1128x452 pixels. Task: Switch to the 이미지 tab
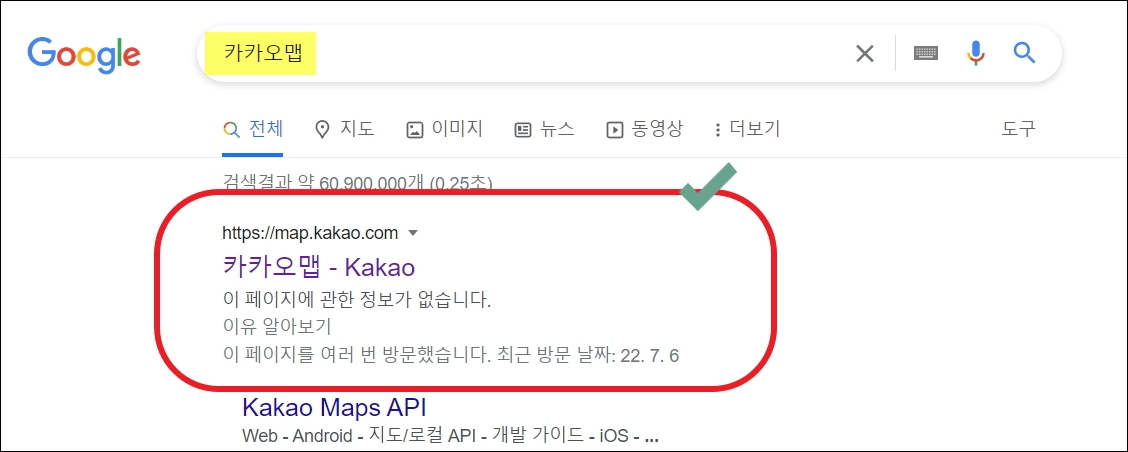pos(444,130)
